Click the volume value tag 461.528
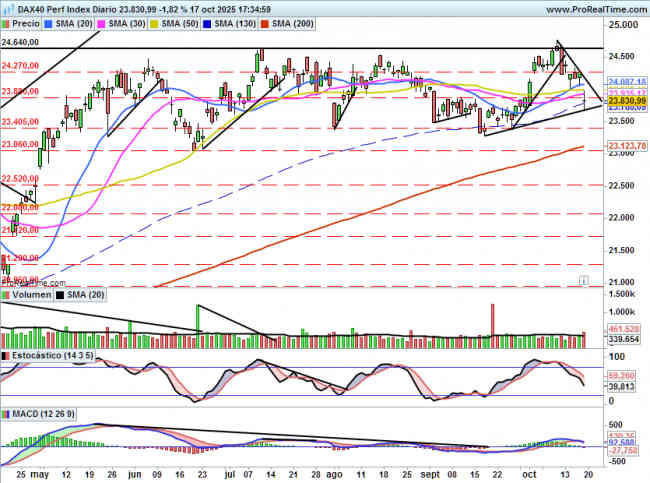Screen dimensions: 650x483 pos(624,328)
